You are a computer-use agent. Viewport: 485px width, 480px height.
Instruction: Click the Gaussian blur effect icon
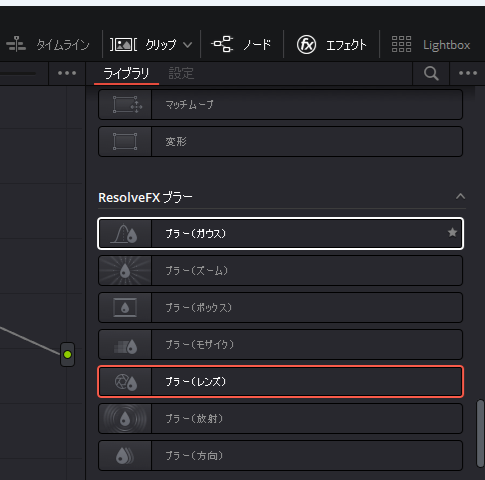pyautogui.click(x=125, y=233)
